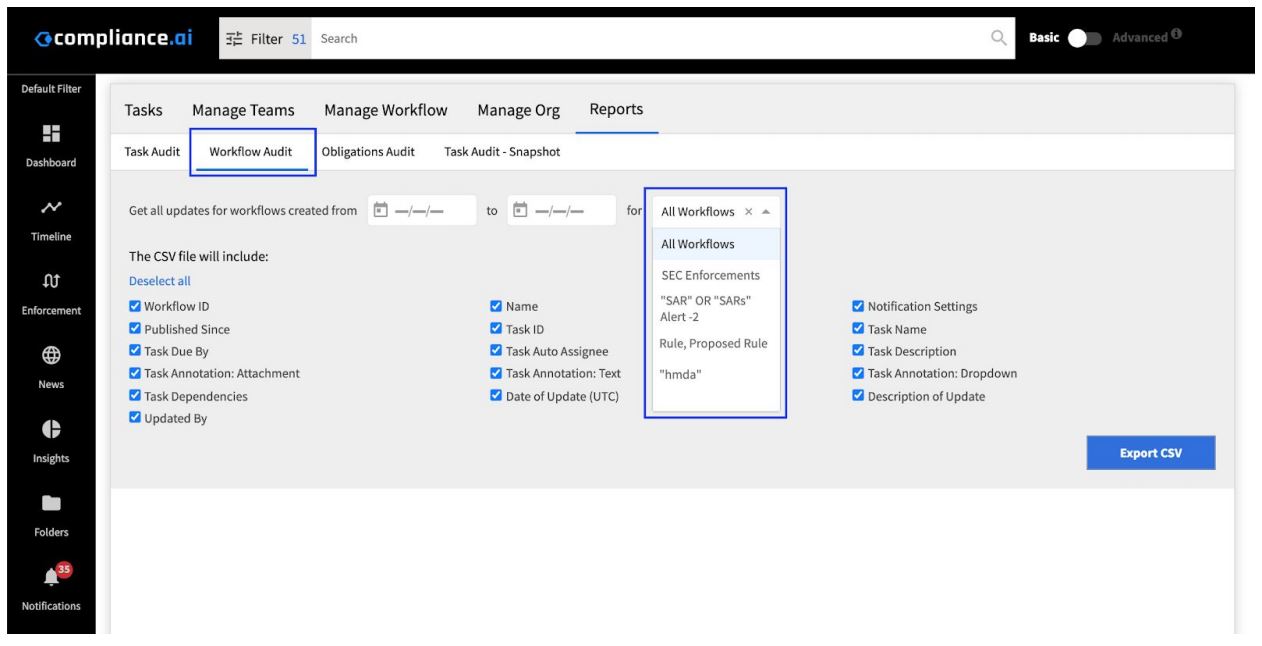The height and width of the screenshot is (646, 1262).
Task: Select Rule, Proposed Rule workflow option
Action: click(716, 344)
